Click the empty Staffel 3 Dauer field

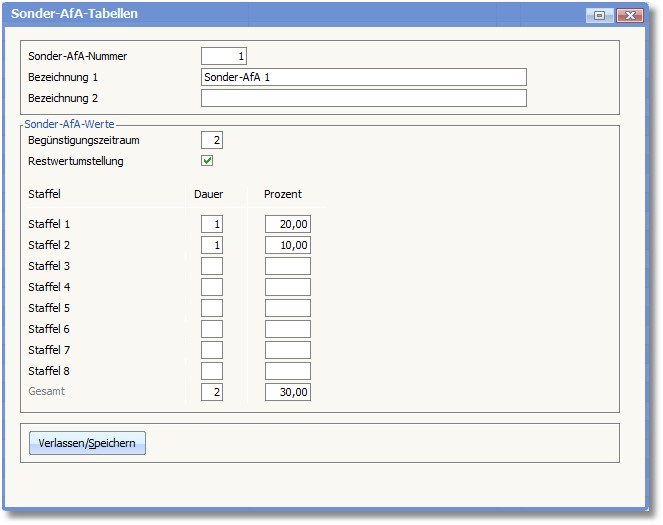pos(212,266)
